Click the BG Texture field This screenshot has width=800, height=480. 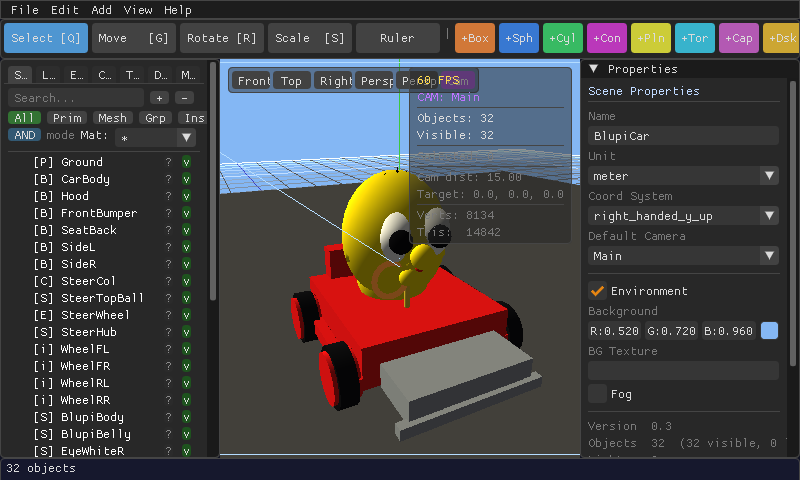pyautogui.click(x=683, y=370)
